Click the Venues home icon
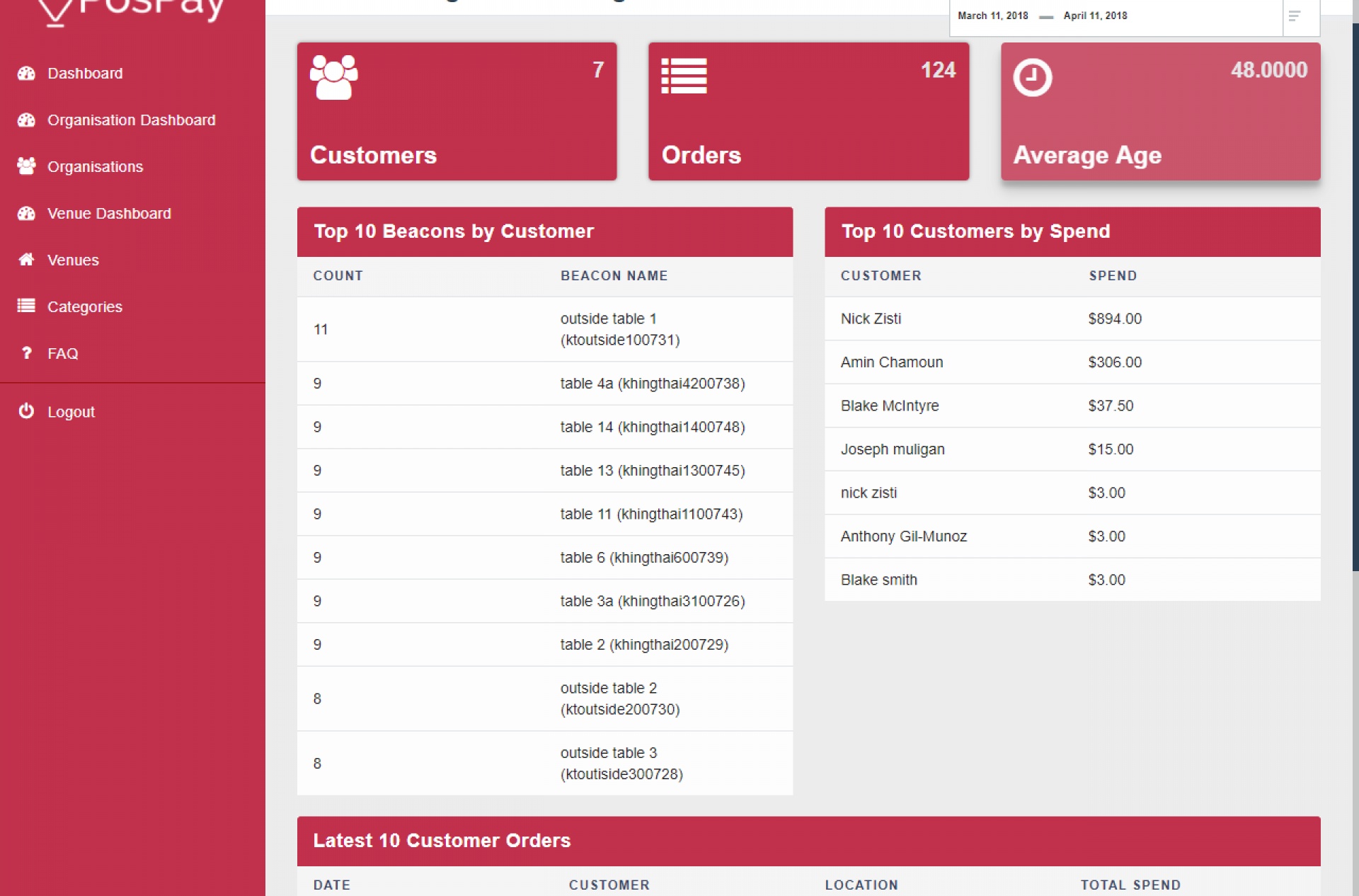Viewport: 1359px width, 896px height. tap(26, 260)
